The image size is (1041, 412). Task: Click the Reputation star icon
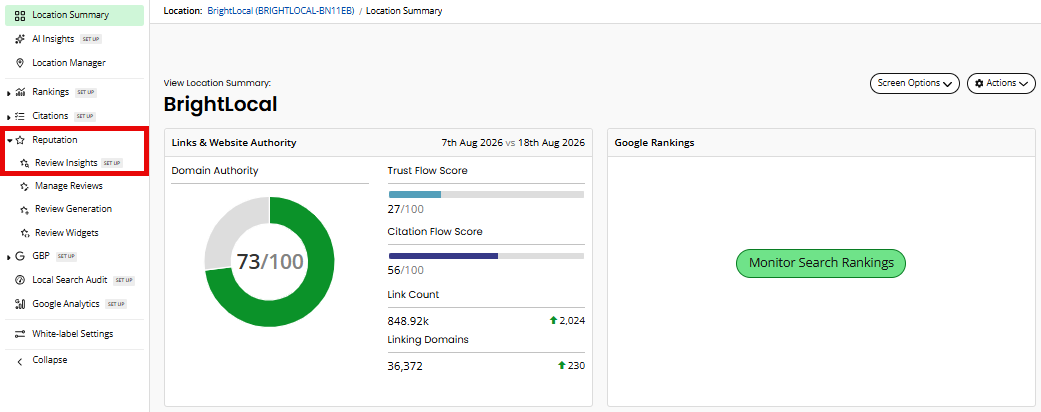tap(20, 140)
